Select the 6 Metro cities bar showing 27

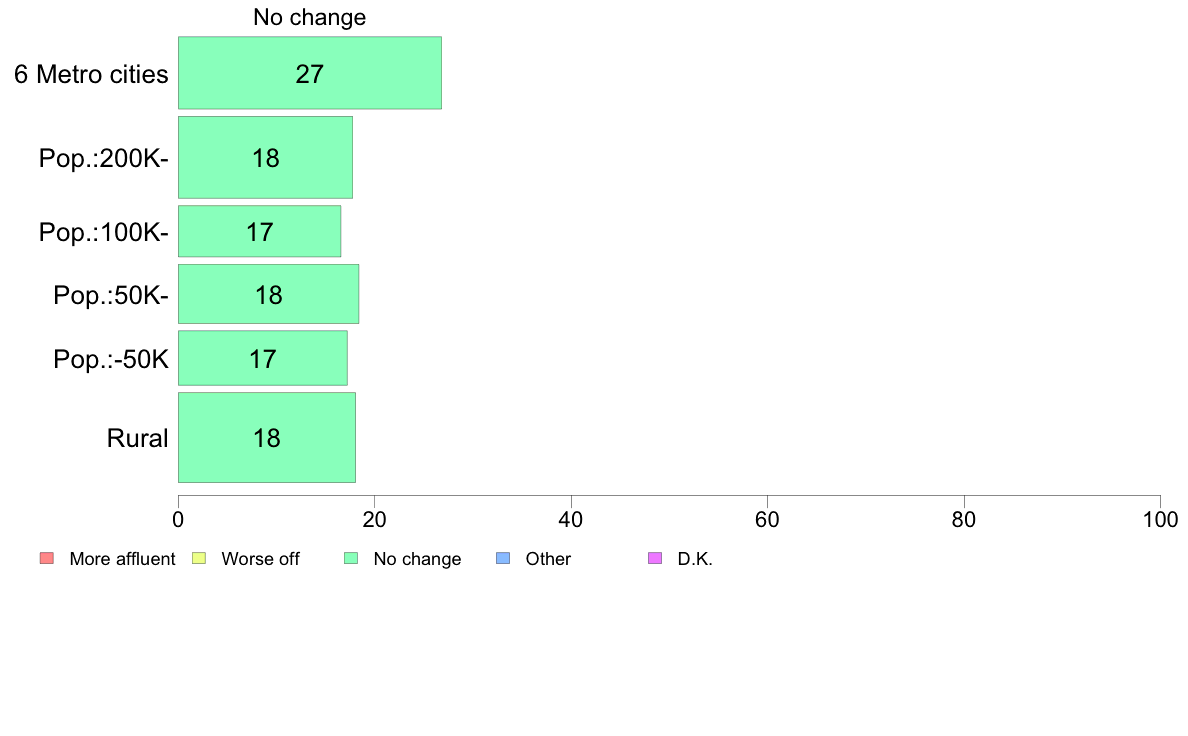[x=310, y=73]
